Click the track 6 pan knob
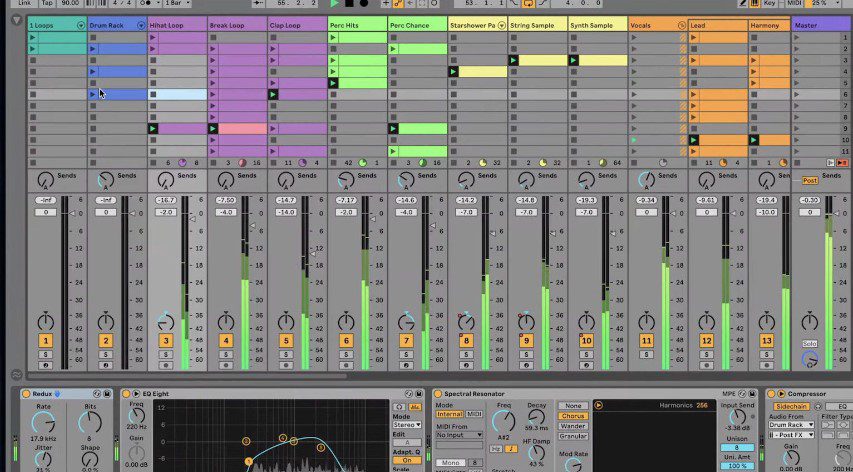 coord(346,322)
